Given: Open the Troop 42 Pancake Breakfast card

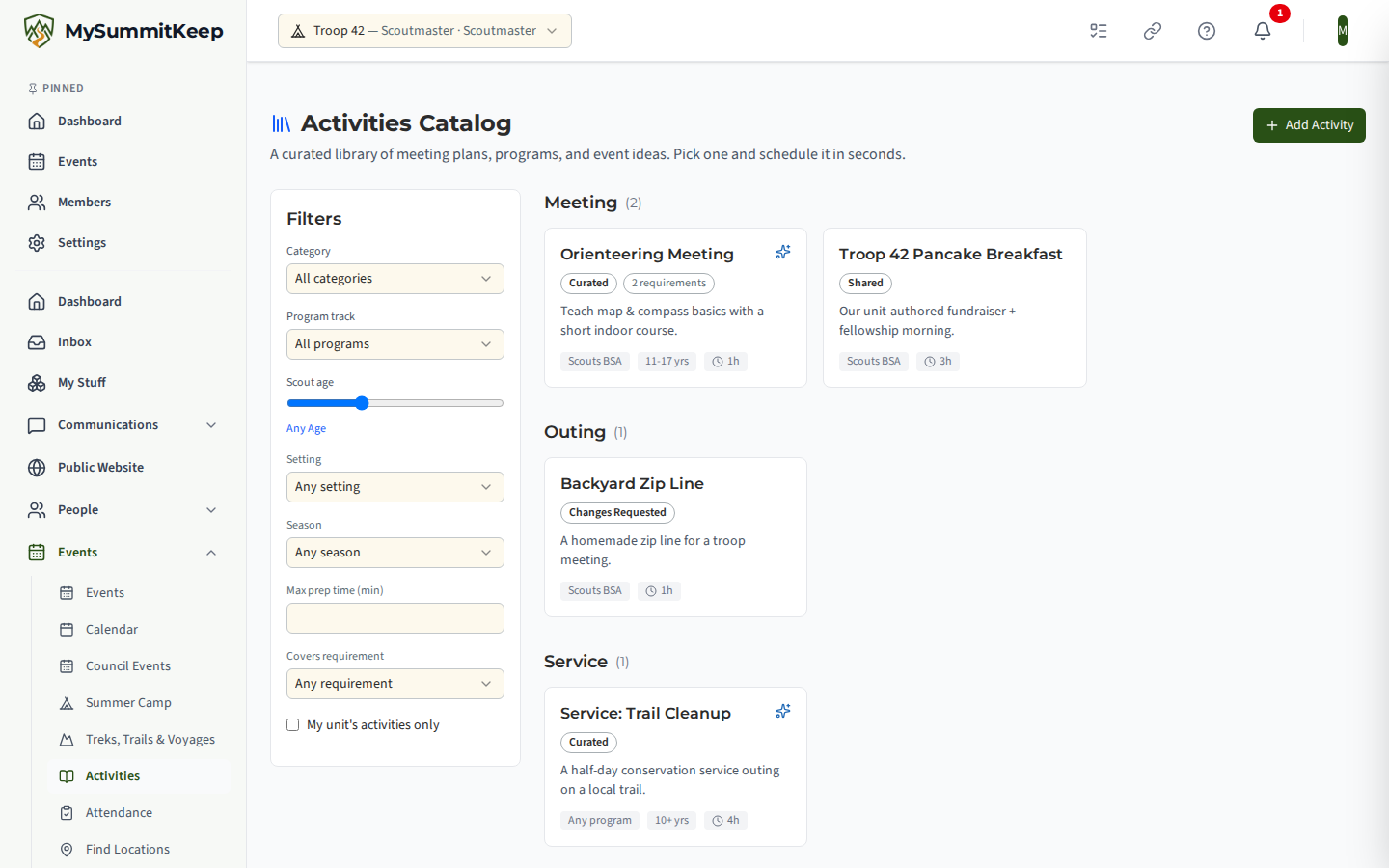Looking at the screenshot, I should [x=955, y=308].
